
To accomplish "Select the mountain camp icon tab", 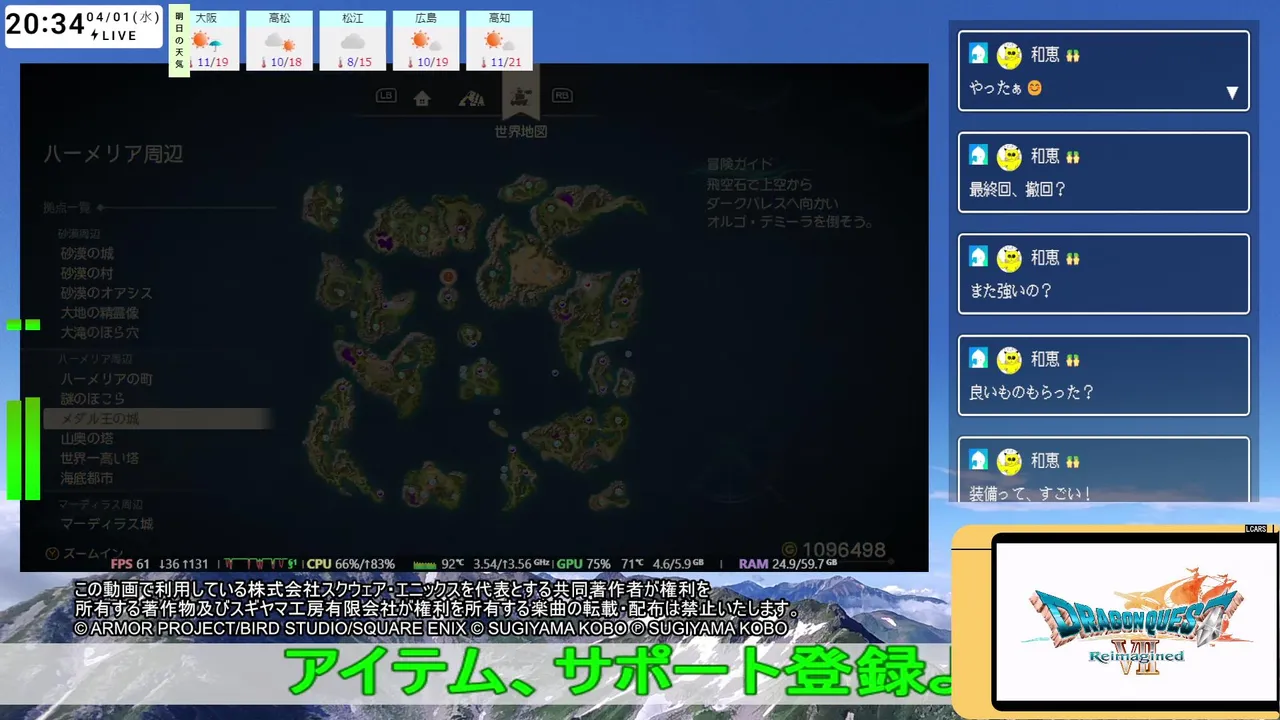I will pyautogui.click(x=471, y=98).
